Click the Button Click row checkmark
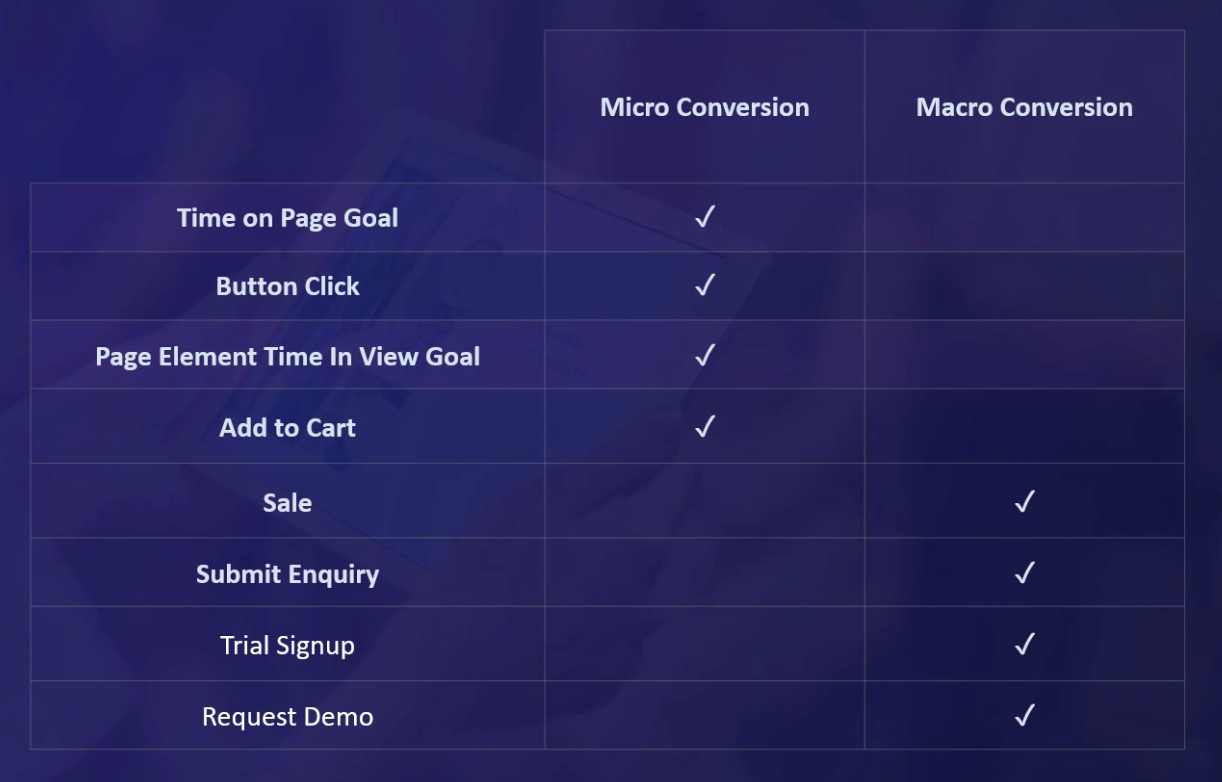The image size is (1222, 782). point(705,286)
